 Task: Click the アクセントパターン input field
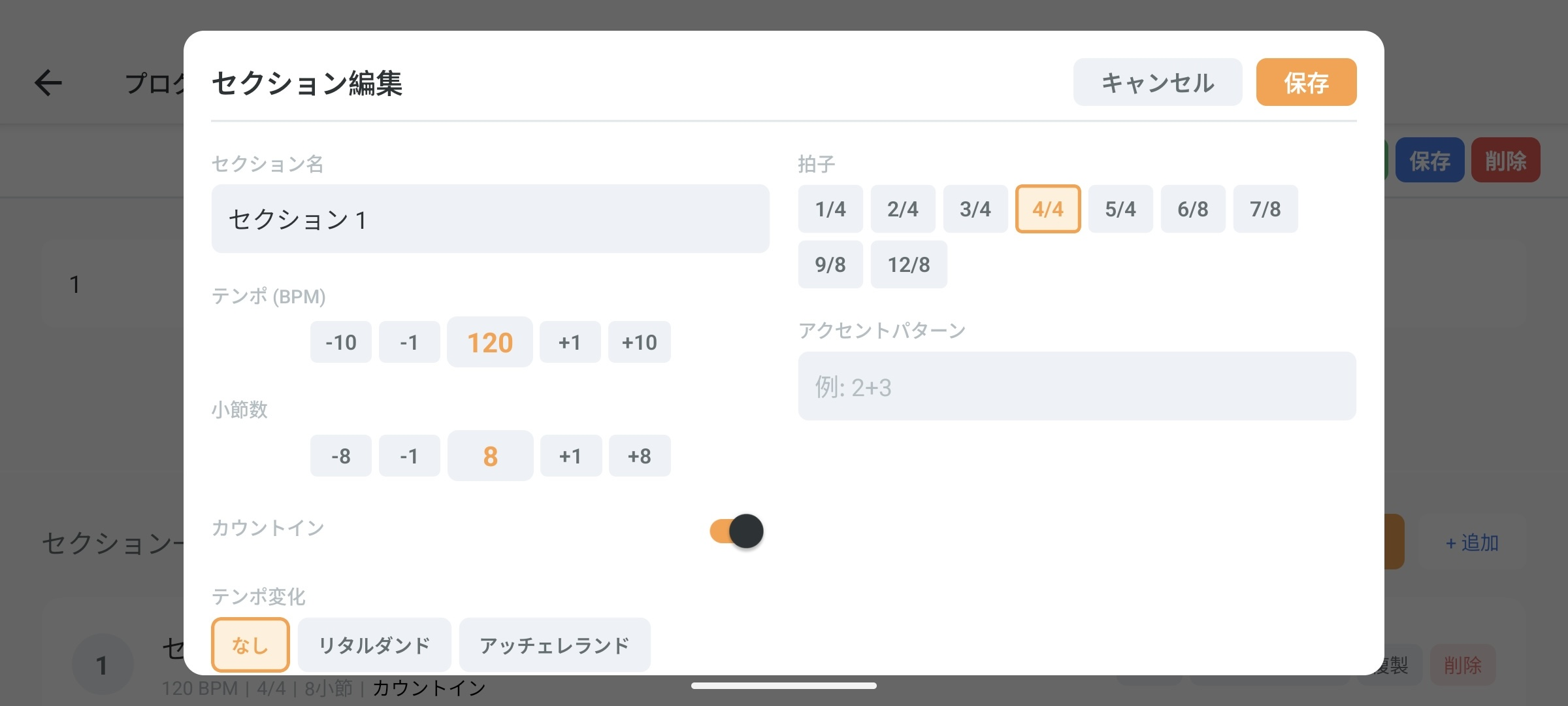coord(1076,386)
